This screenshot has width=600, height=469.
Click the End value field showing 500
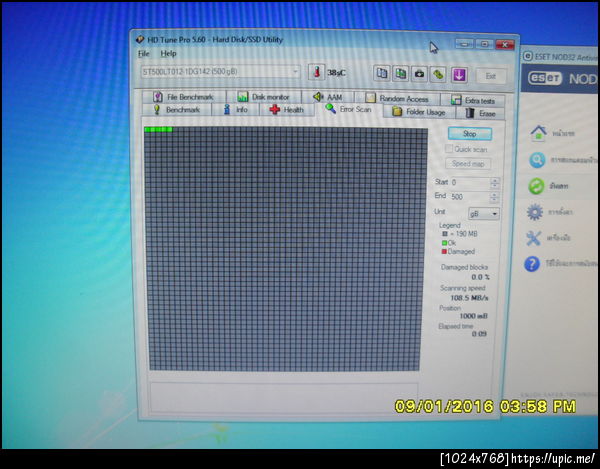(470, 197)
